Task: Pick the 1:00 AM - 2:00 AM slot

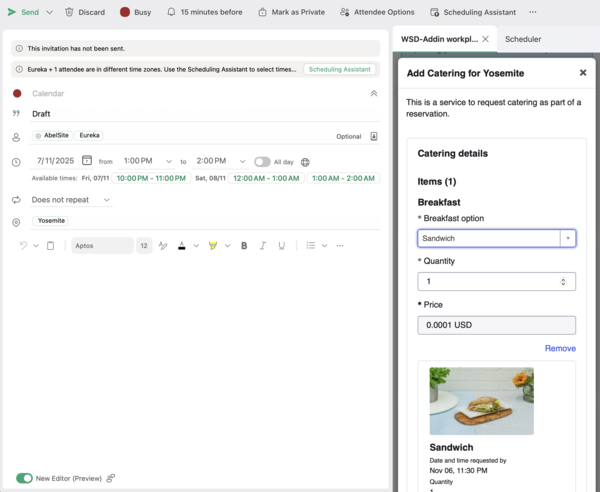Action: pyautogui.click(x=343, y=178)
